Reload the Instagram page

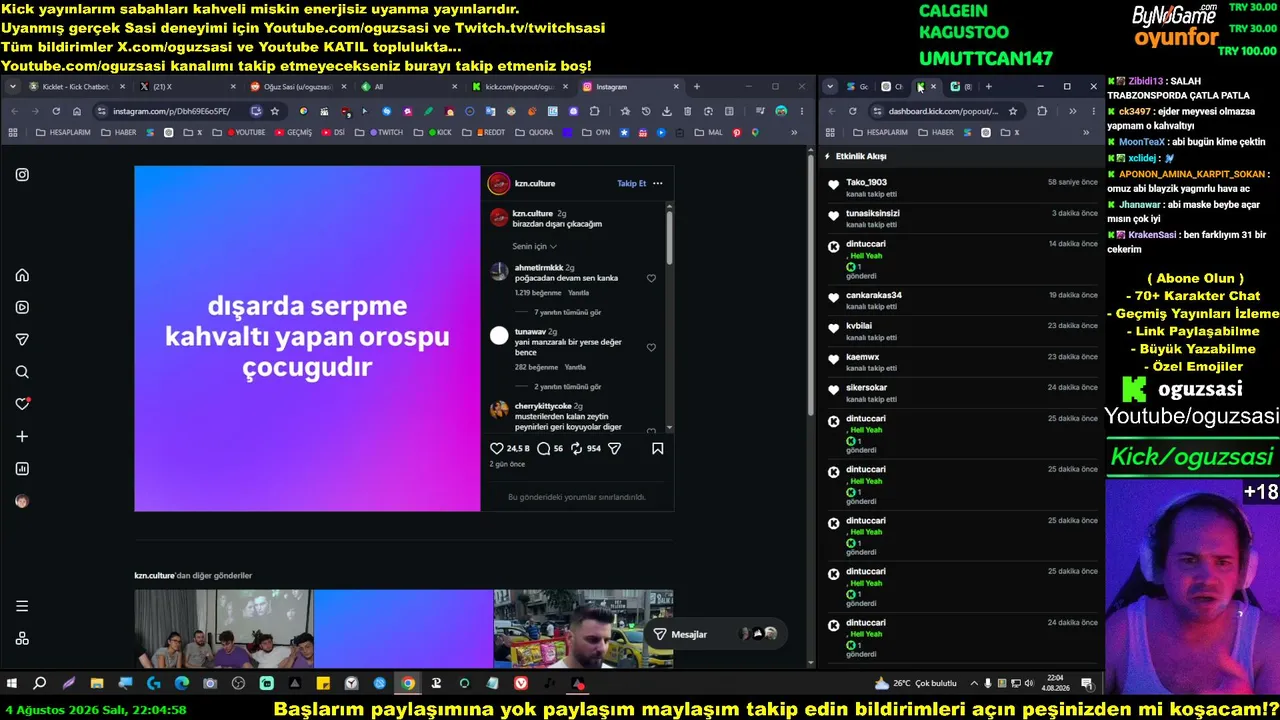pyautogui.click(x=56, y=111)
